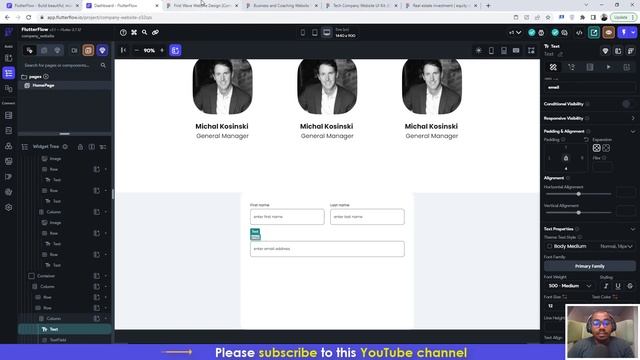Zoom out canvas with minus icon
Image resolution: width=640 pixels, height=360 pixels.
coord(137,50)
